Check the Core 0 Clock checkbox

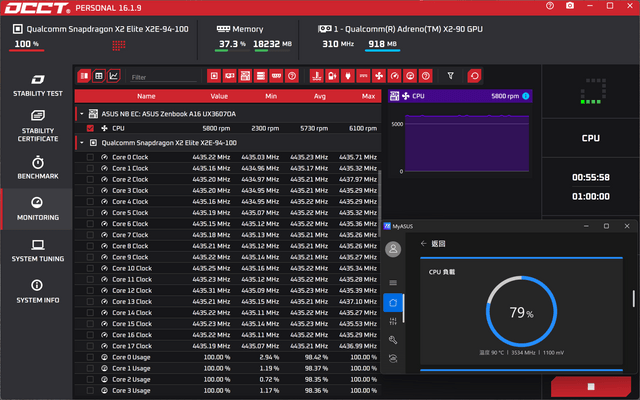90,157
